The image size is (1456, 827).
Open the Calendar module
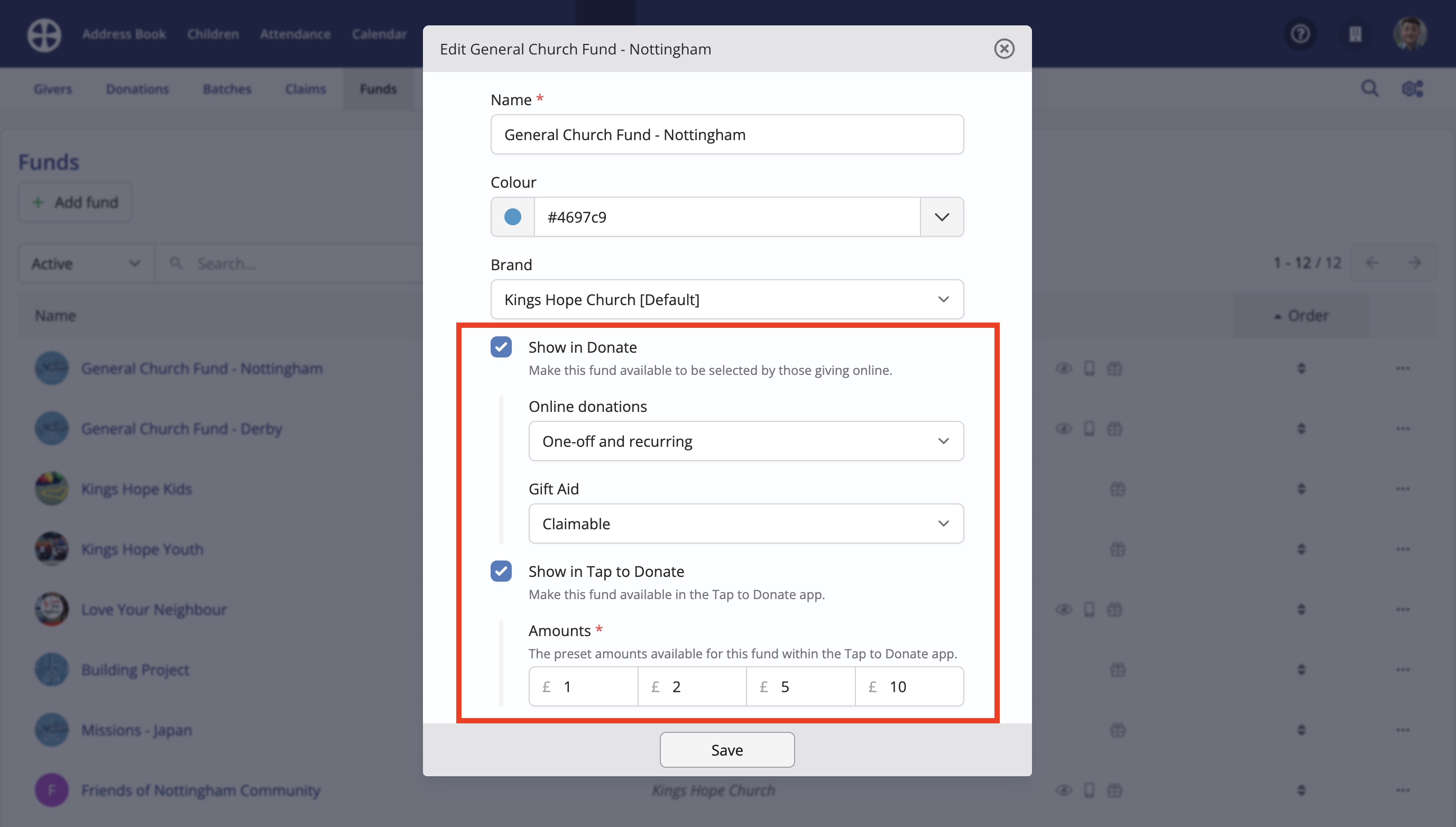[x=380, y=34]
